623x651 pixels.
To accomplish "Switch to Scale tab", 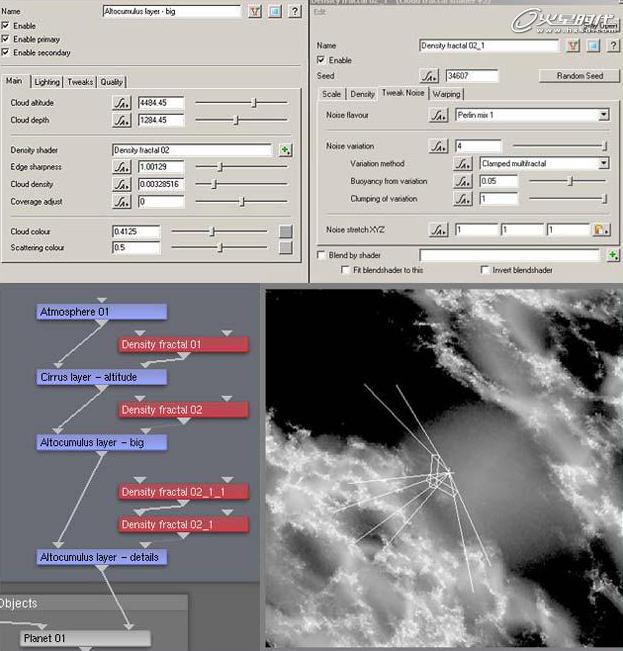I will pos(332,94).
